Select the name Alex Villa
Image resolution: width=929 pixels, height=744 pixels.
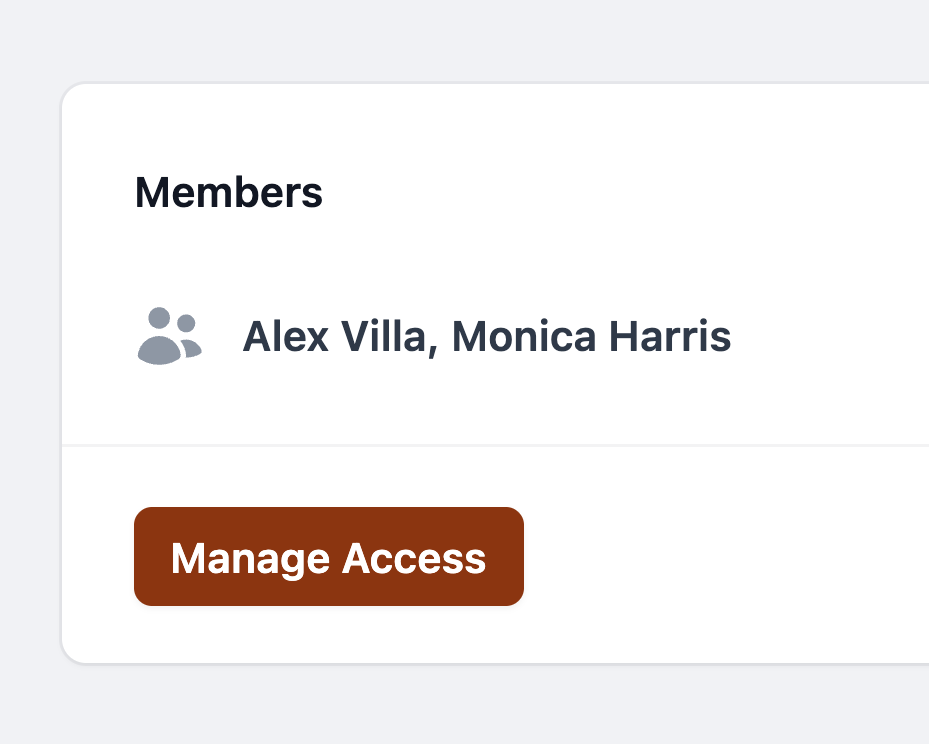click(x=335, y=336)
